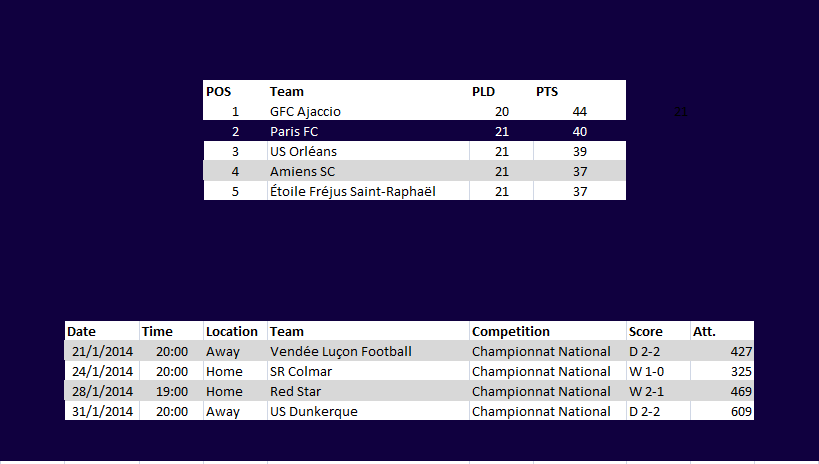
Task: Click the 609 attendance cell
Action: tap(722, 411)
